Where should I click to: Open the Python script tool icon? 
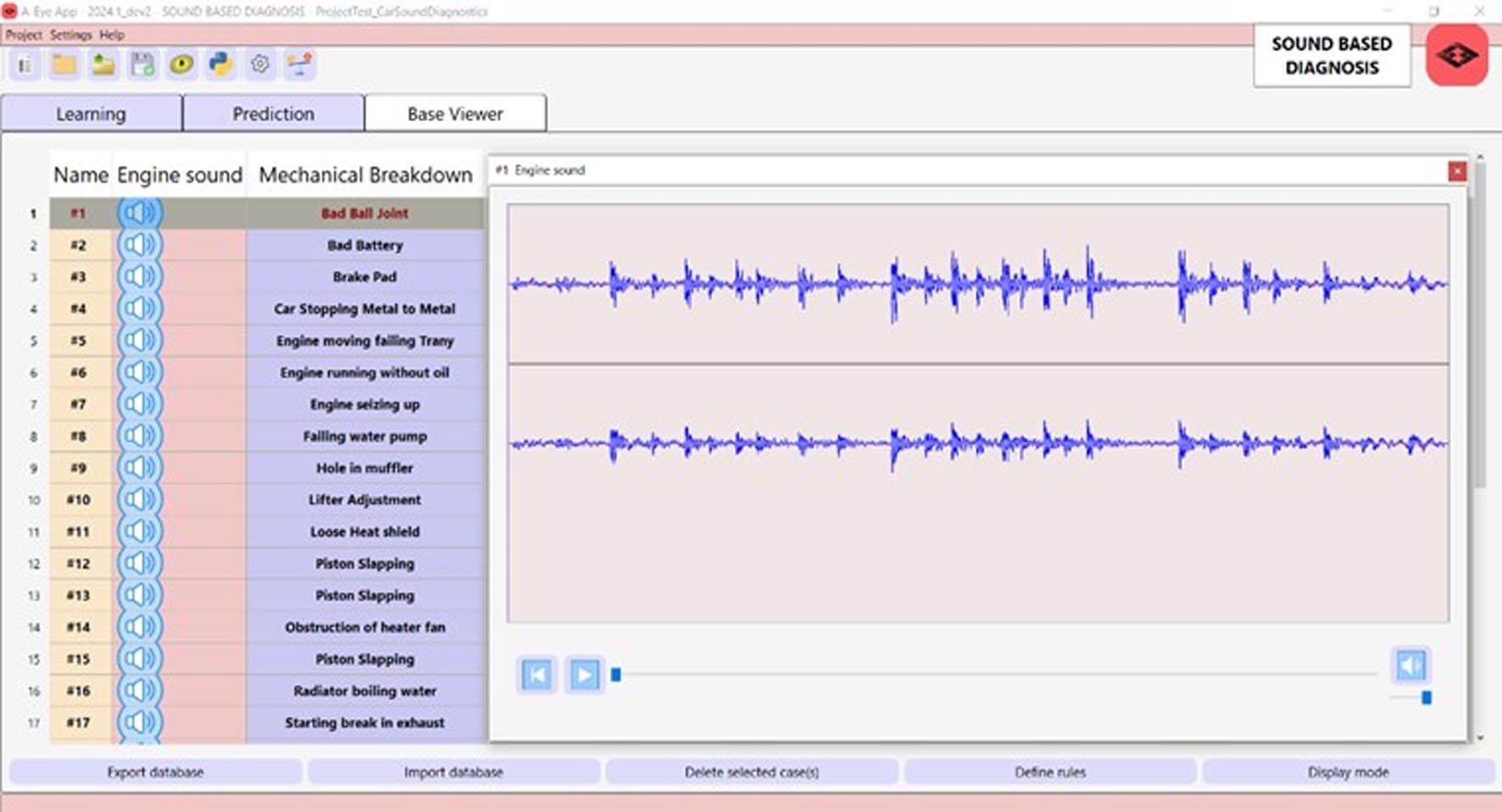[x=221, y=64]
